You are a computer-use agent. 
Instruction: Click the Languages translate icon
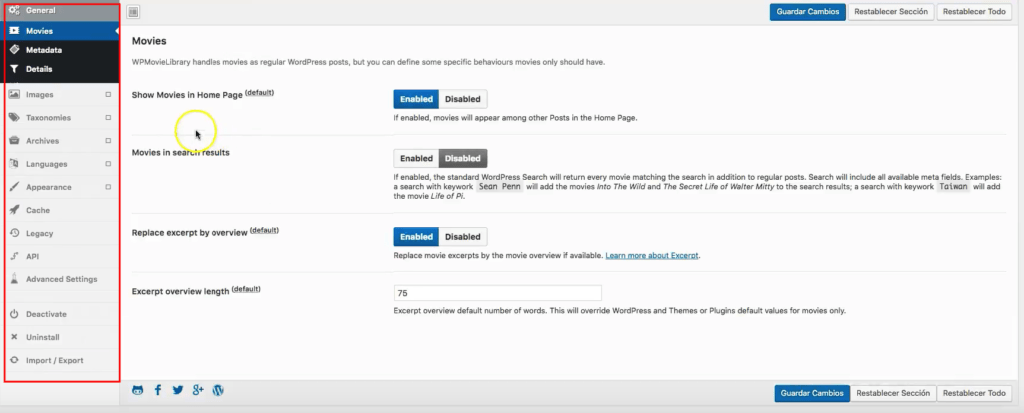click(14, 163)
